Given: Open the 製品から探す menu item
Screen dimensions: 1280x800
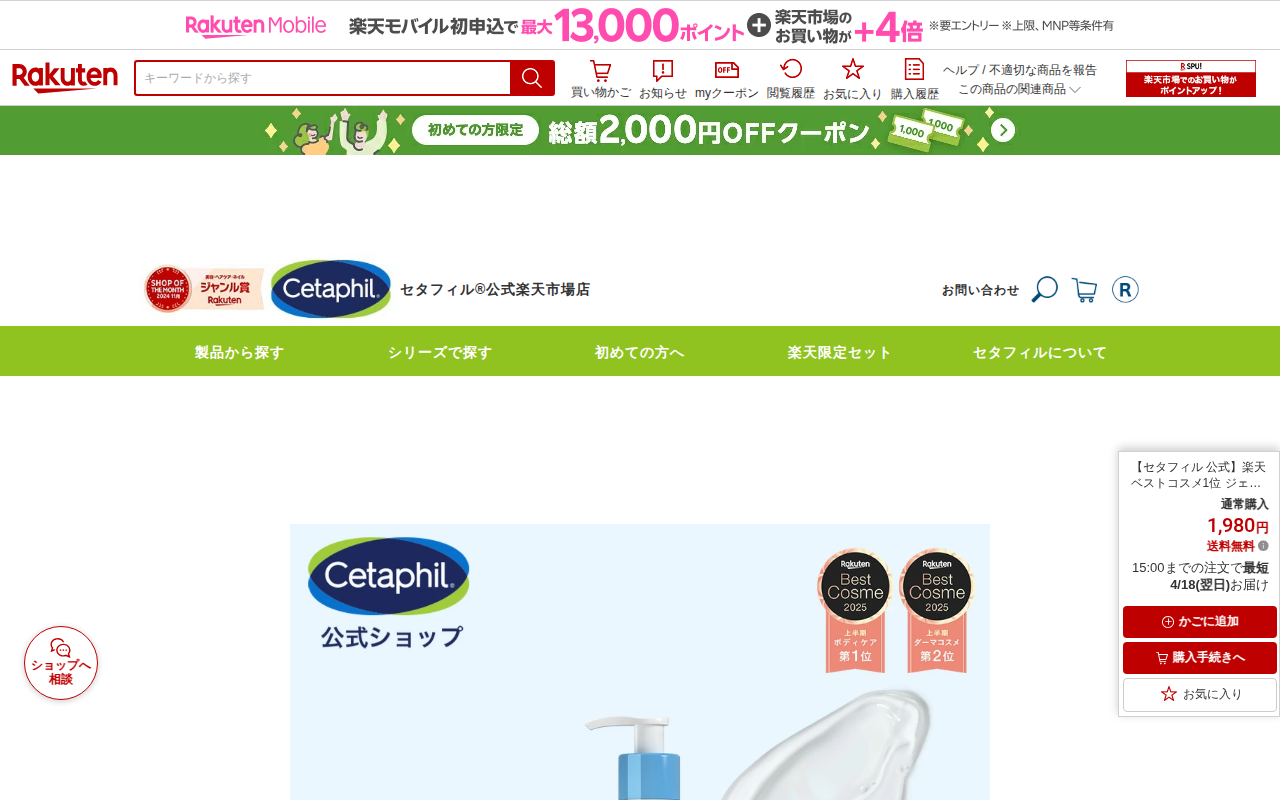Looking at the screenshot, I should pos(239,352).
